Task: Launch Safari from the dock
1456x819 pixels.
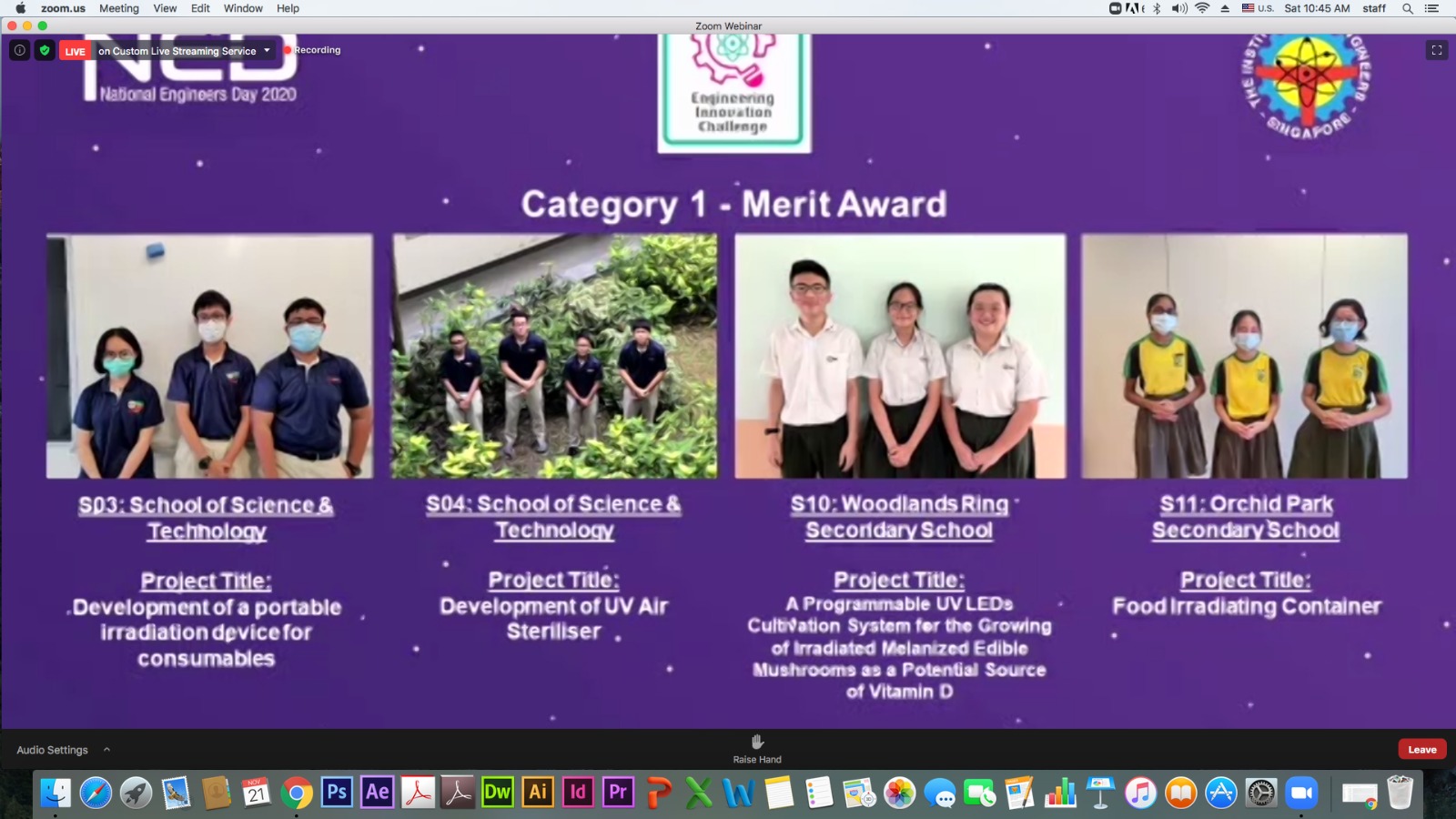Action: (96, 793)
